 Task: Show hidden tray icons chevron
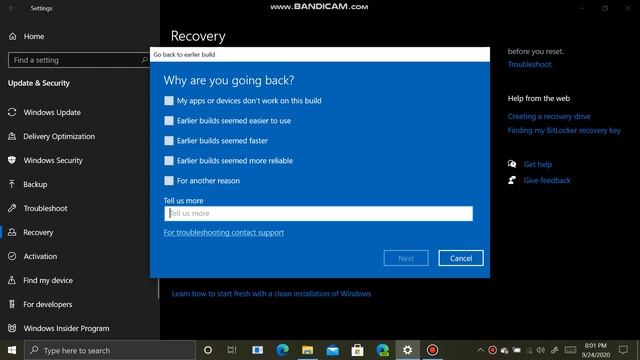480,350
